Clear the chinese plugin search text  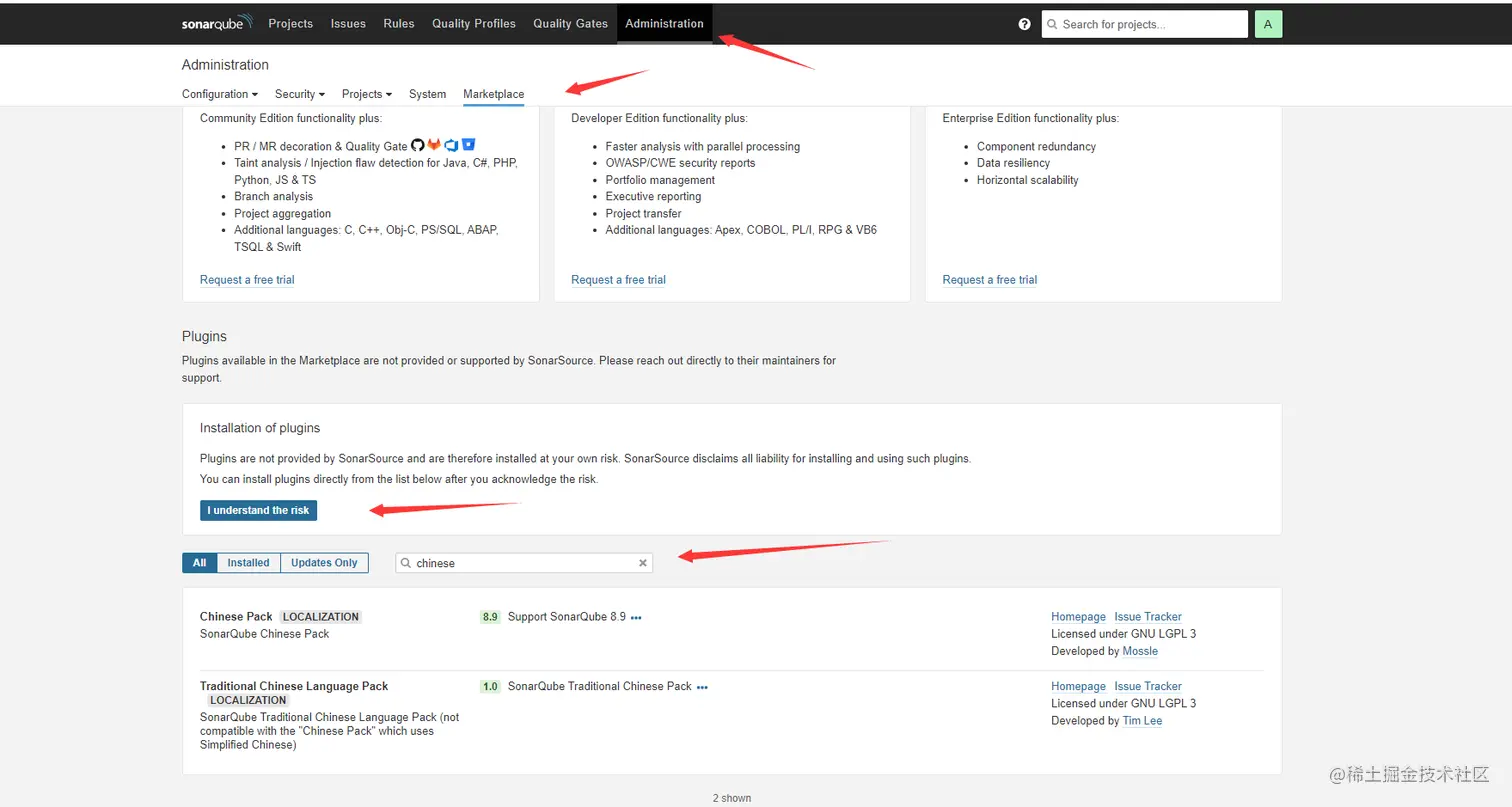tap(643, 563)
